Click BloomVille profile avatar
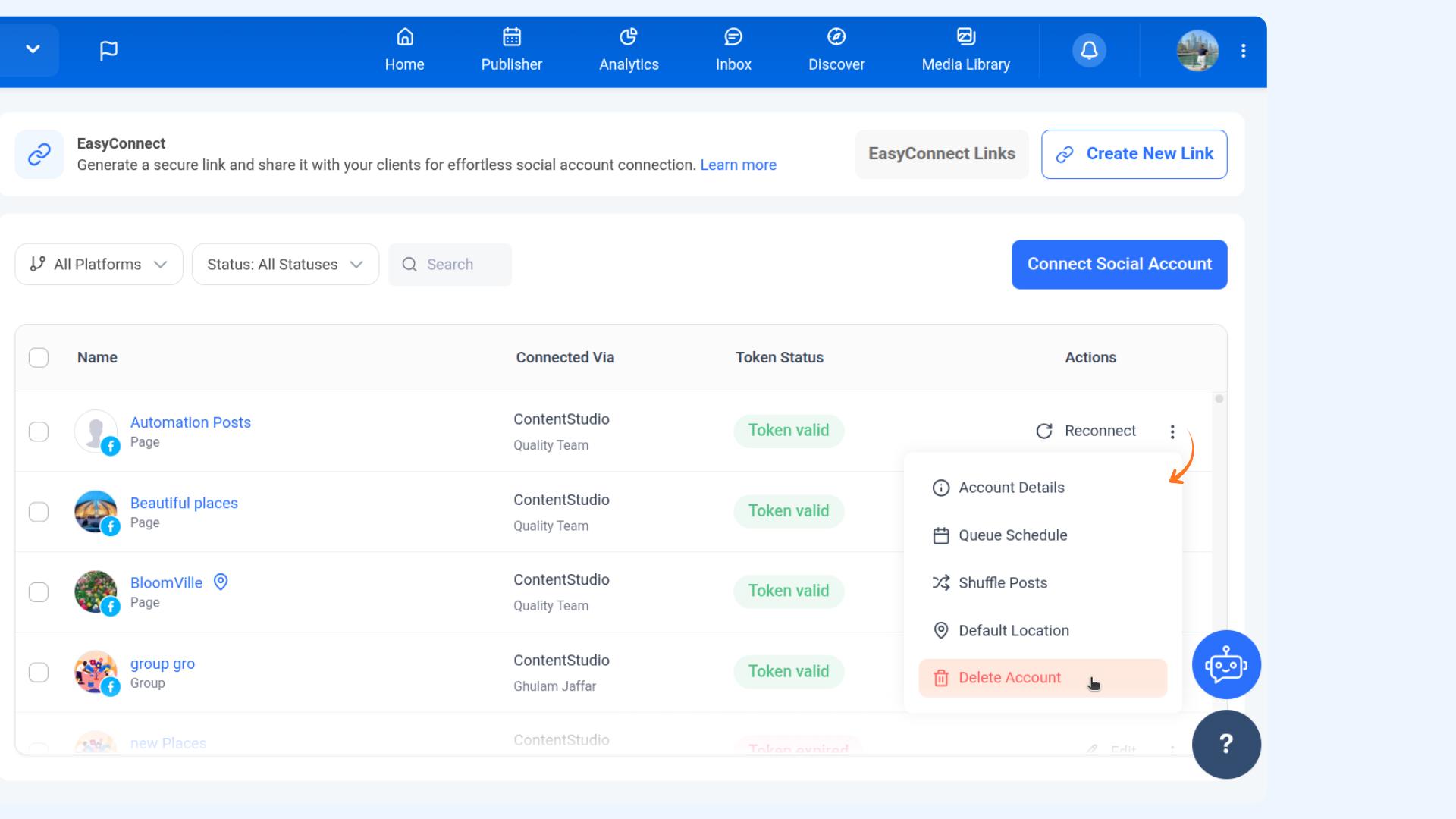The height and width of the screenshot is (819, 1456). tap(96, 592)
